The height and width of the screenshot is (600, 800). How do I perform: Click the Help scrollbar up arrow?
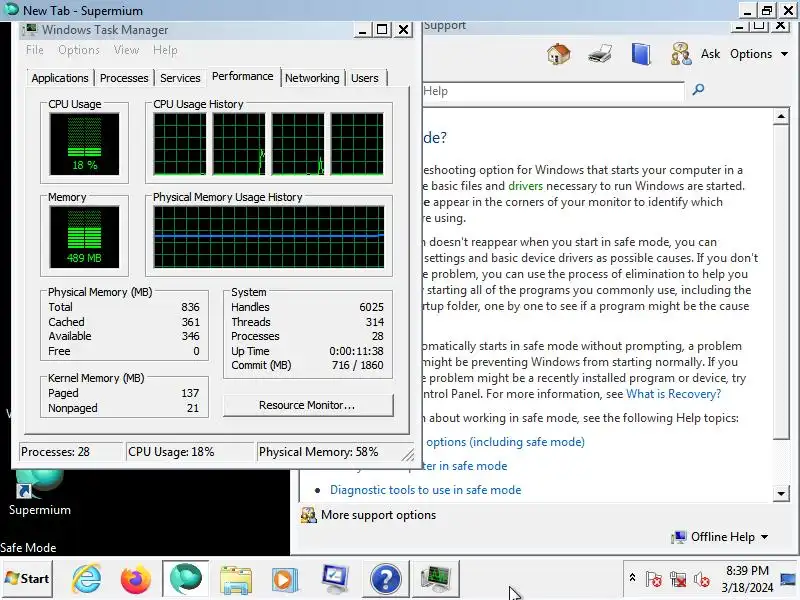point(781,116)
